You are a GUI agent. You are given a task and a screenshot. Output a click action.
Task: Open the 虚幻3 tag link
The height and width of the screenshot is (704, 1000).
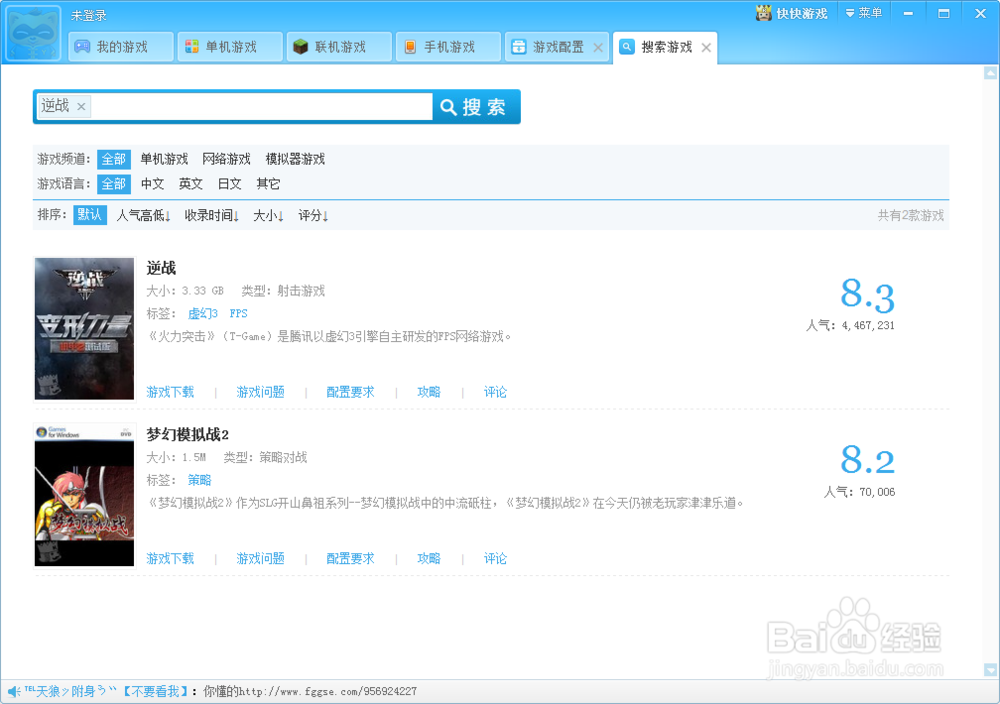tap(203, 313)
